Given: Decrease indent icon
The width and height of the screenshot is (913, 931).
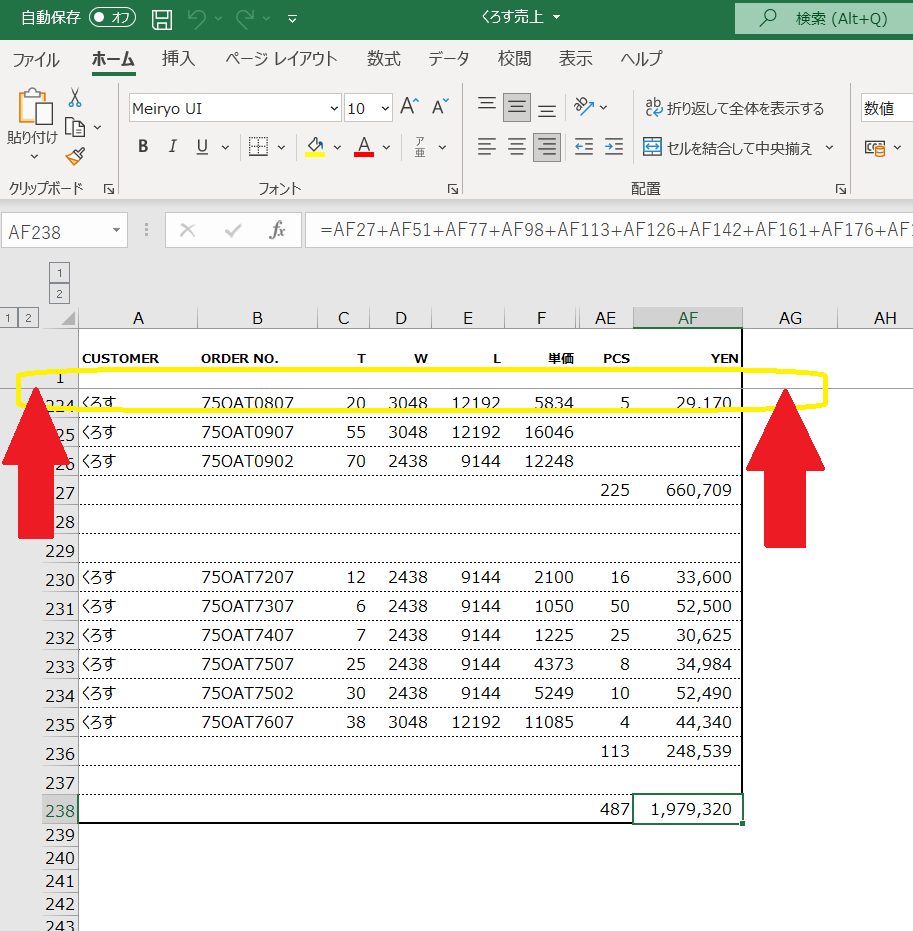Looking at the screenshot, I should click(584, 147).
